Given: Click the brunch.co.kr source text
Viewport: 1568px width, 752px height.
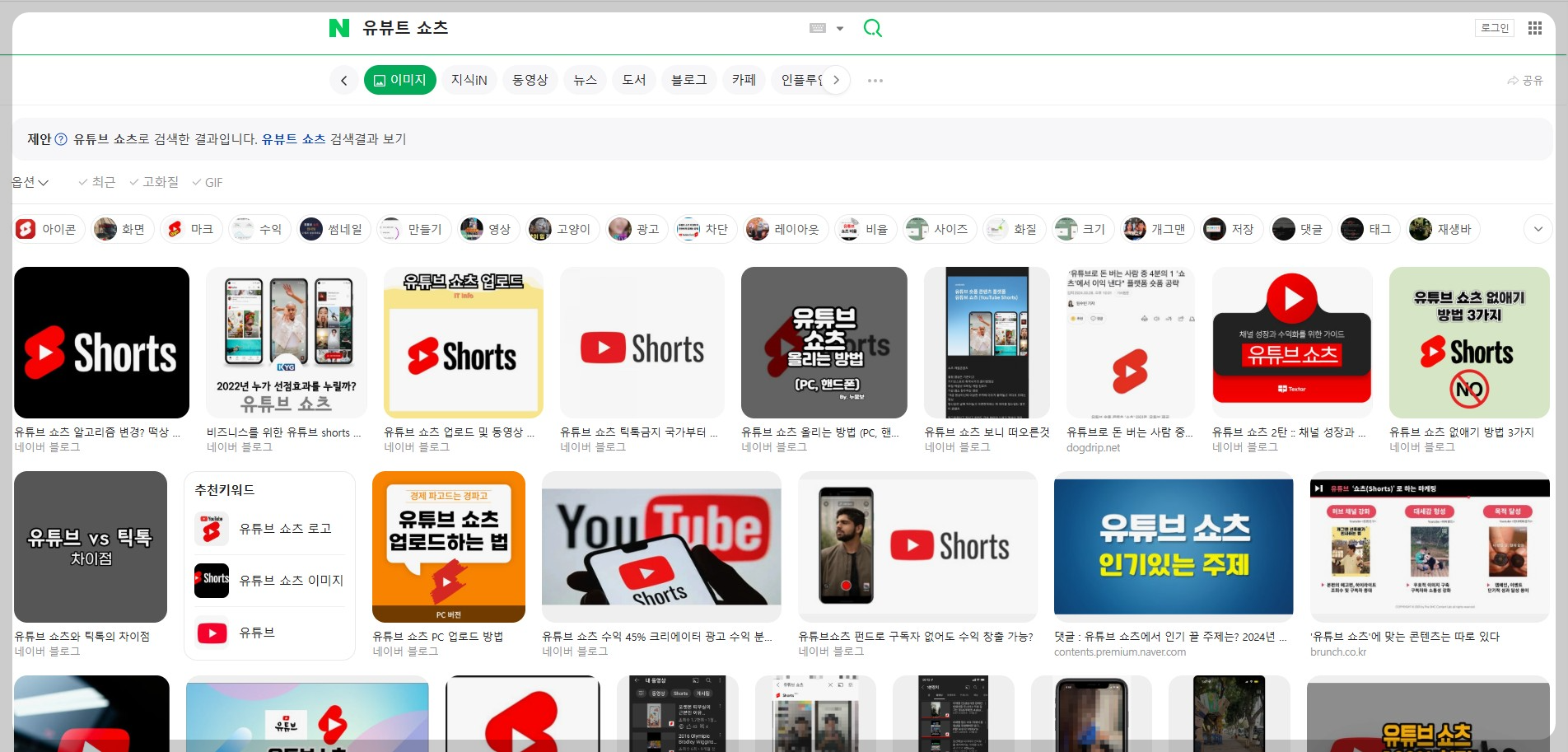Looking at the screenshot, I should click(x=1338, y=652).
